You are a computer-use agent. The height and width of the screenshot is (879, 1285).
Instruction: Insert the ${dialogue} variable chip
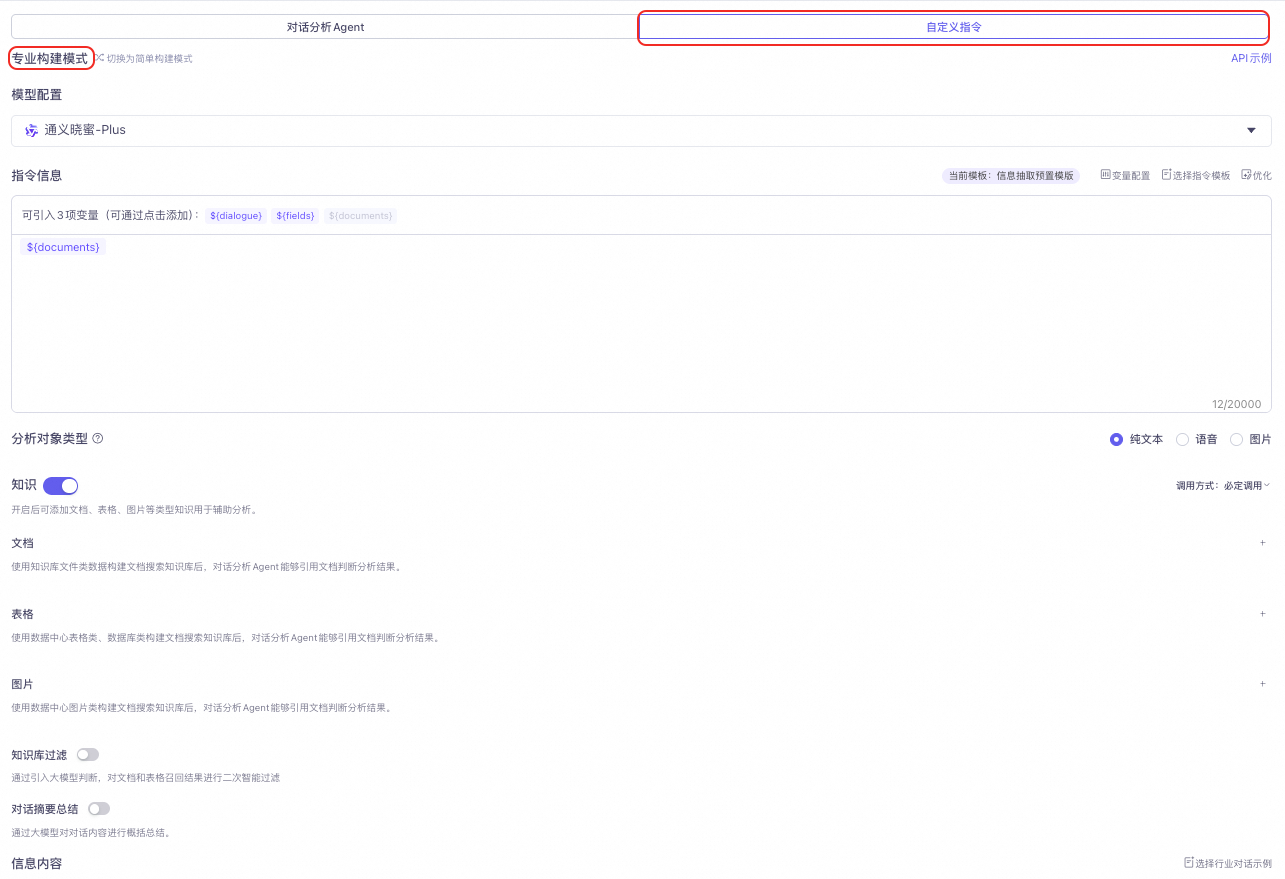(x=236, y=216)
